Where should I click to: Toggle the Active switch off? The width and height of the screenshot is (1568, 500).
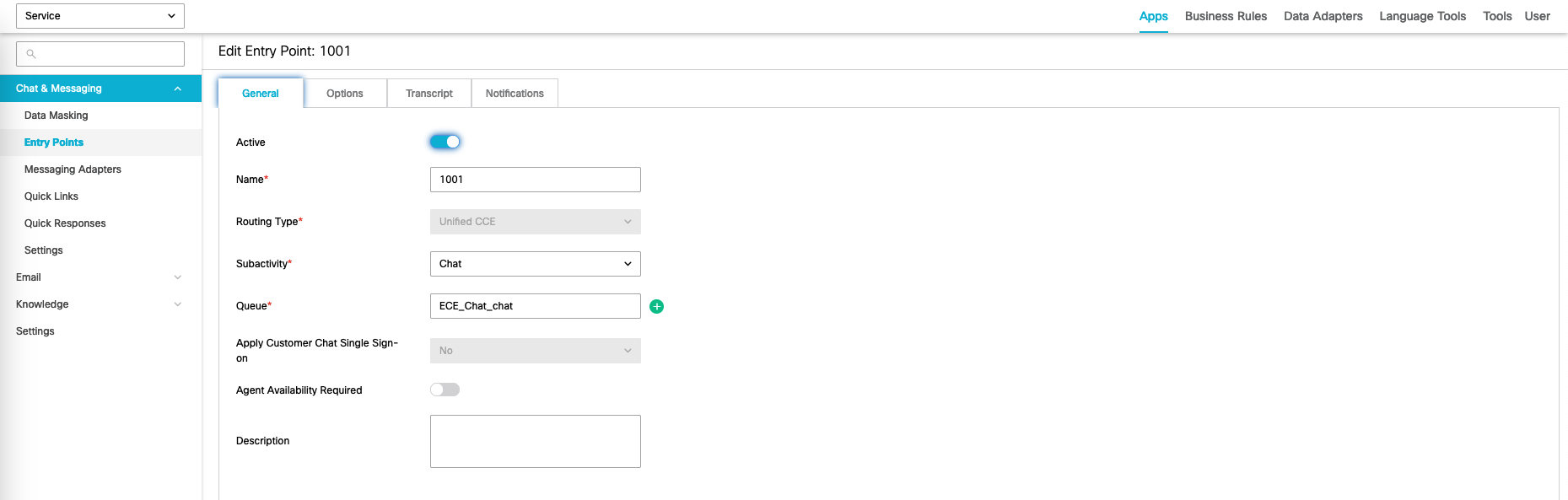(445, 142)
